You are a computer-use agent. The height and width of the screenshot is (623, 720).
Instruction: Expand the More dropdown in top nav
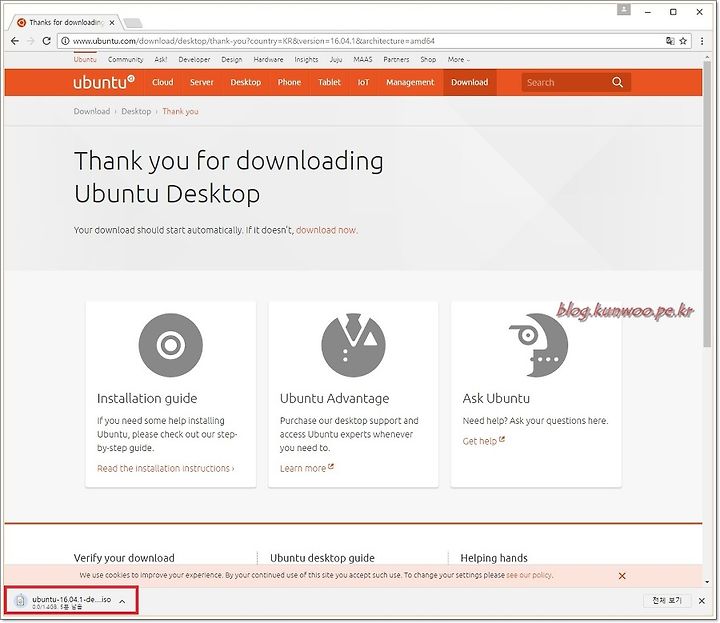coord(458,59)
